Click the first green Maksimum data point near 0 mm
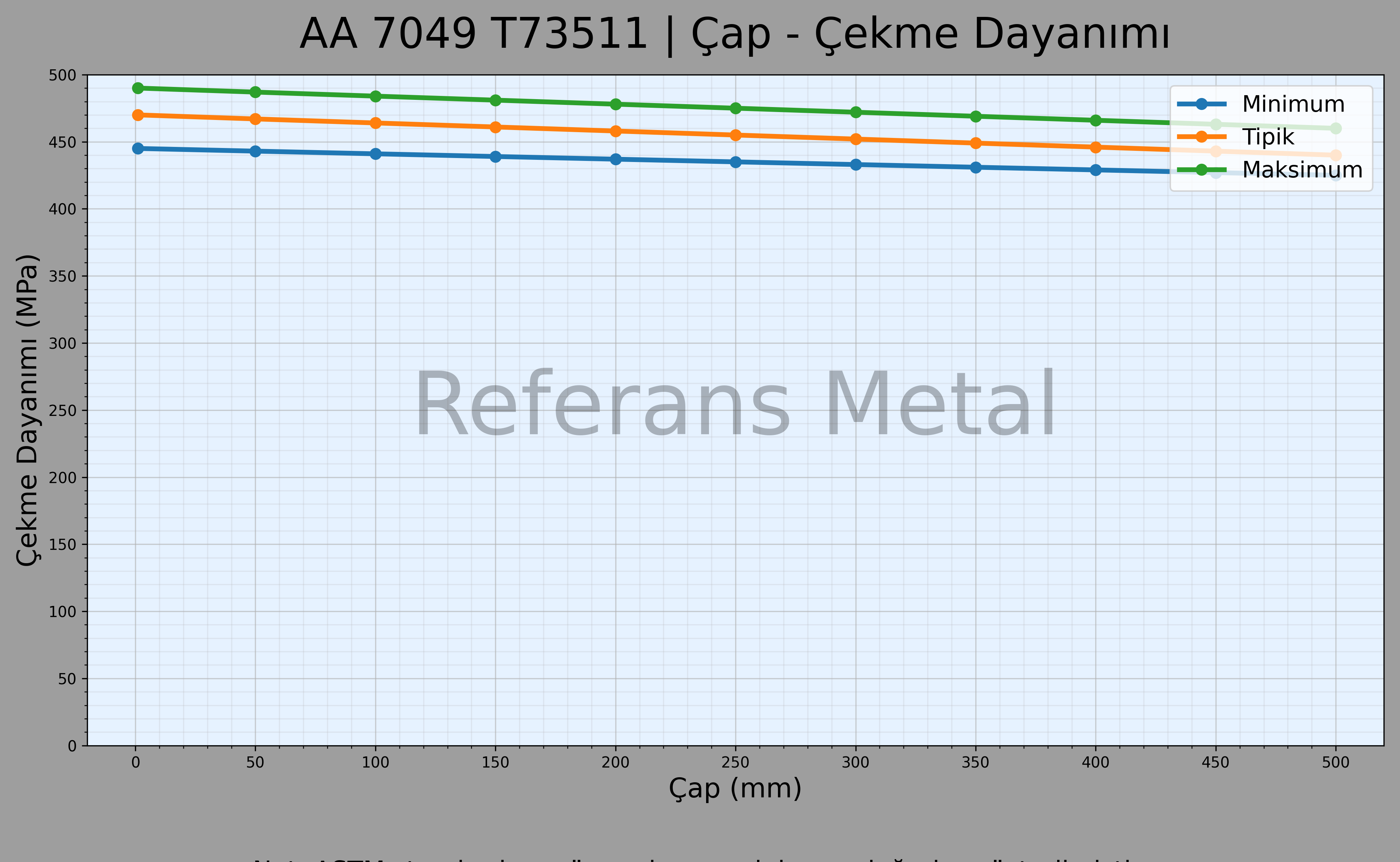Image resolution: width=1400 pixels, height=862 pixels. 138,88
